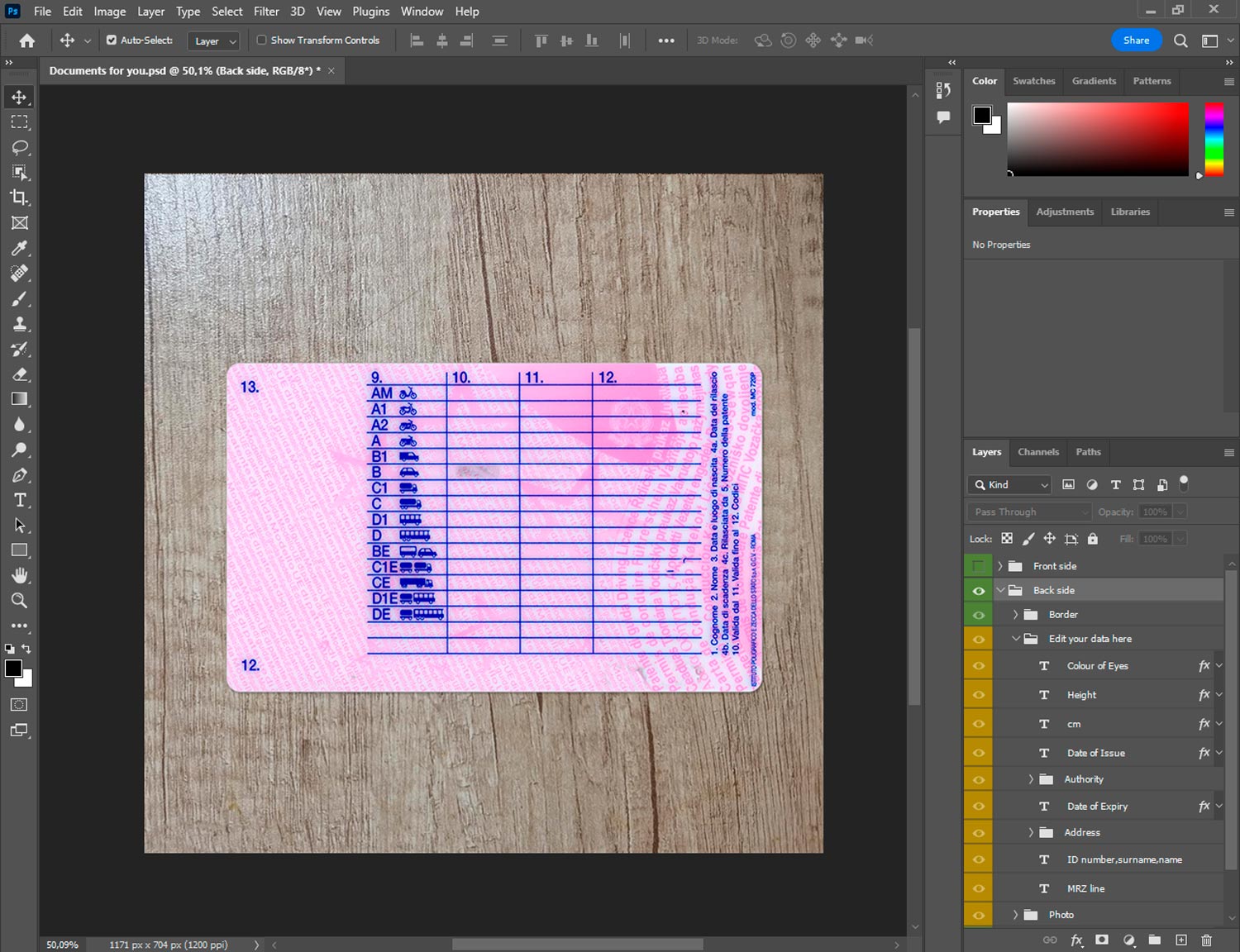Expand the Front side layer group
The height and width of the screenshot is (952, 1240).
[999, 566]
